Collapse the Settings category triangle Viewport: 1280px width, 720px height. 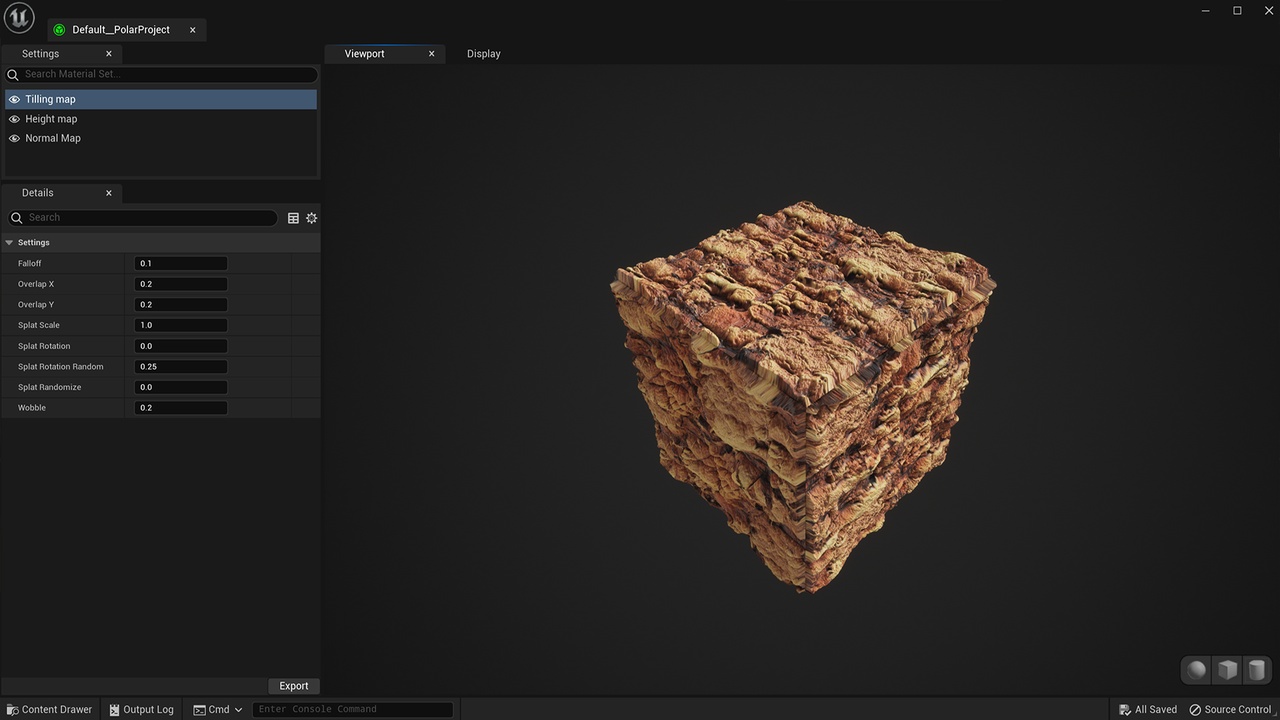click(x=9, y=243)
